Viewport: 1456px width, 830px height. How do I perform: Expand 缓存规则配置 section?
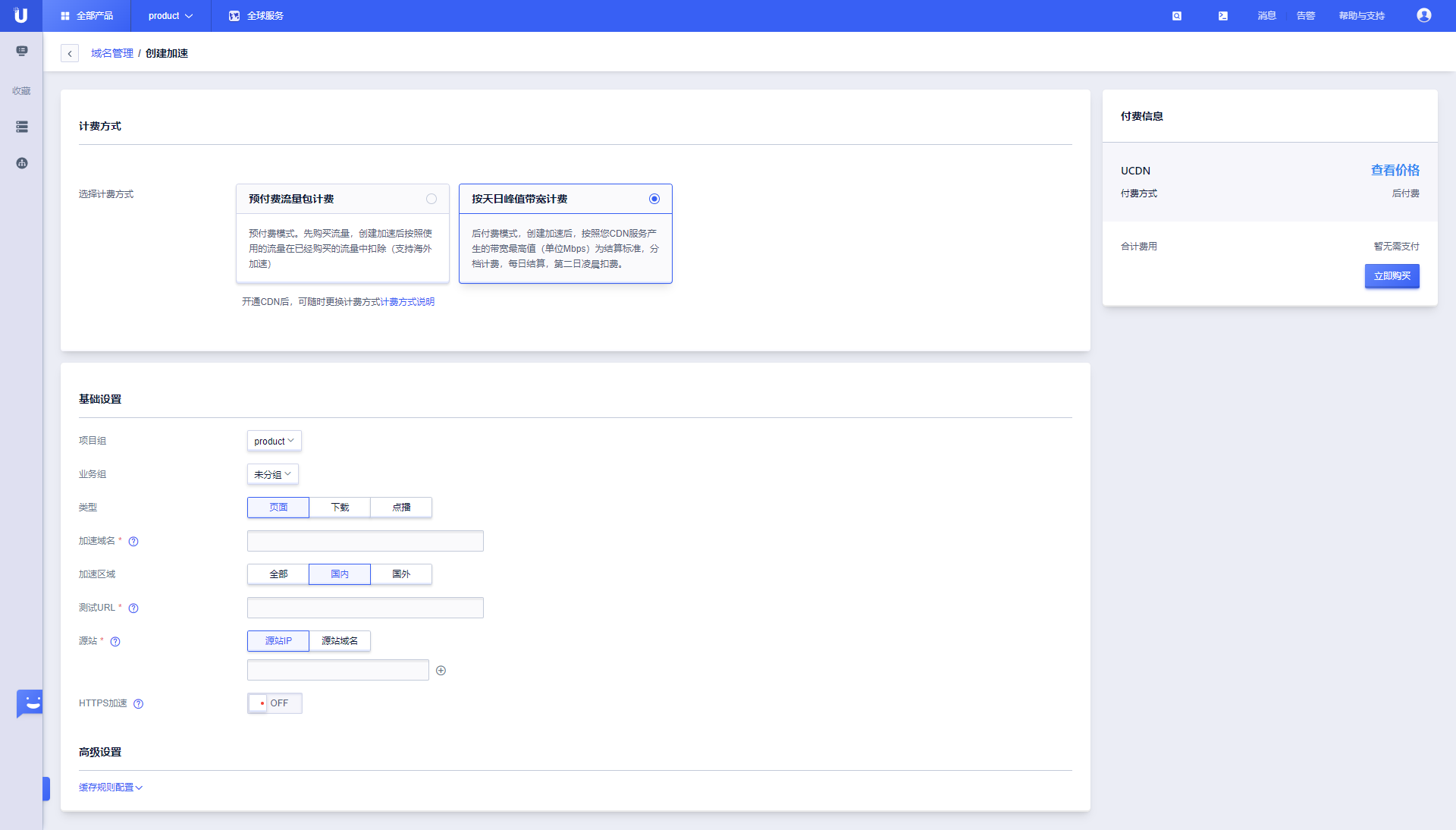pyautogui.click(x=111, y=788)
